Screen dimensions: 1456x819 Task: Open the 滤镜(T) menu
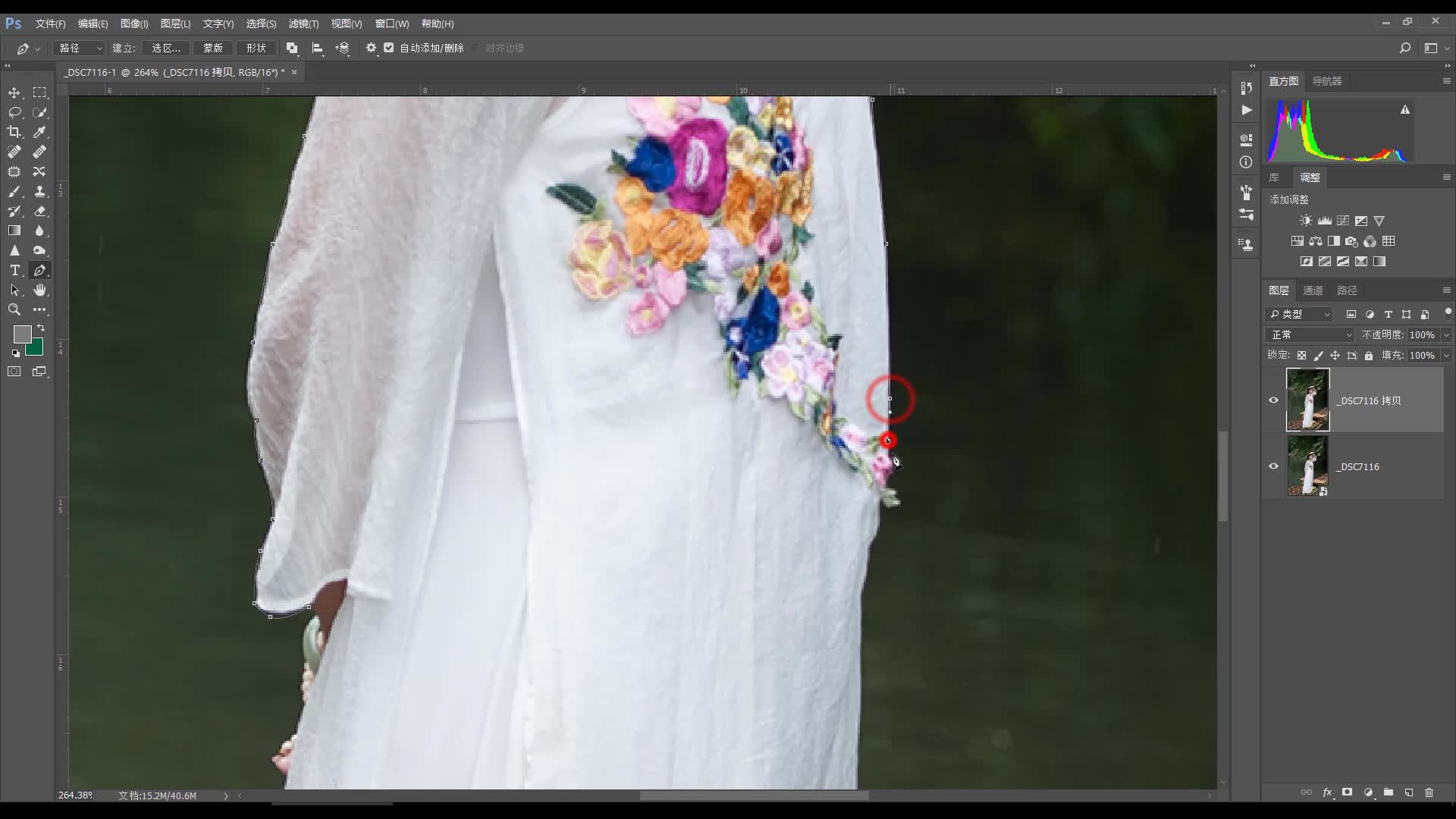(303, 24)
